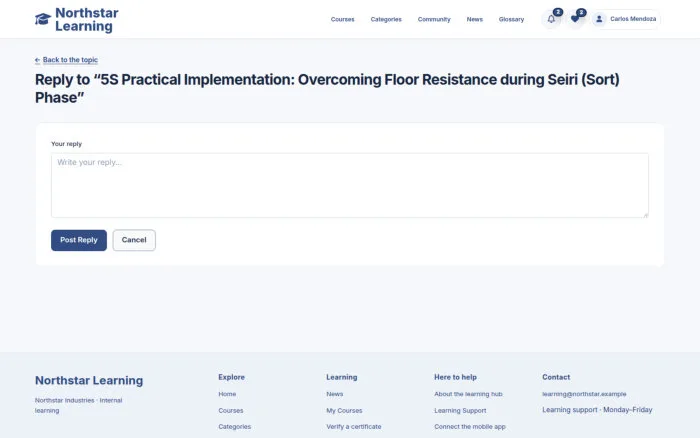Open the favorites heart icon
The height and width of the screenshot is (438, 700).
point(575,19)
